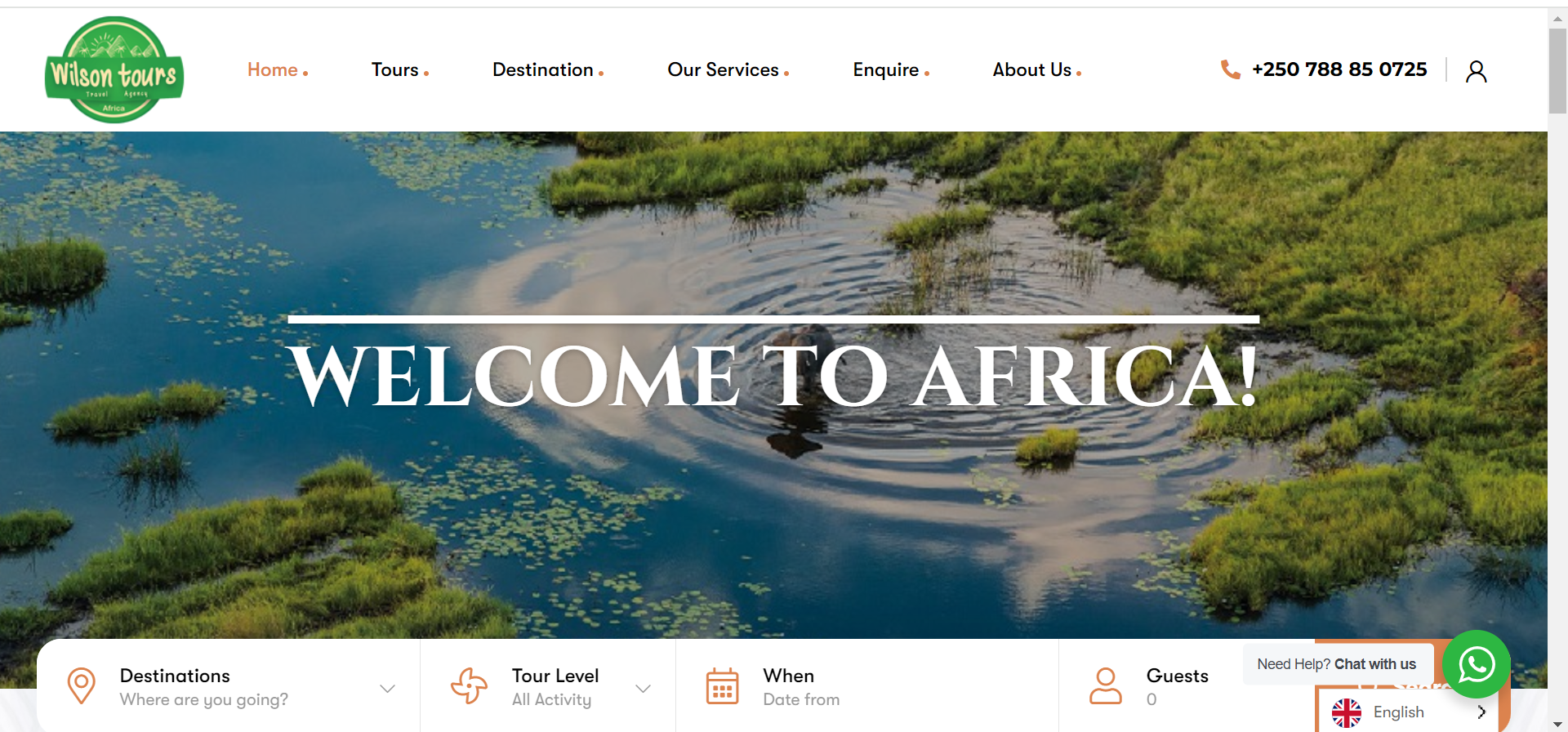Call the +250 788 85 0725 number link

click(x=1339, y=69)
